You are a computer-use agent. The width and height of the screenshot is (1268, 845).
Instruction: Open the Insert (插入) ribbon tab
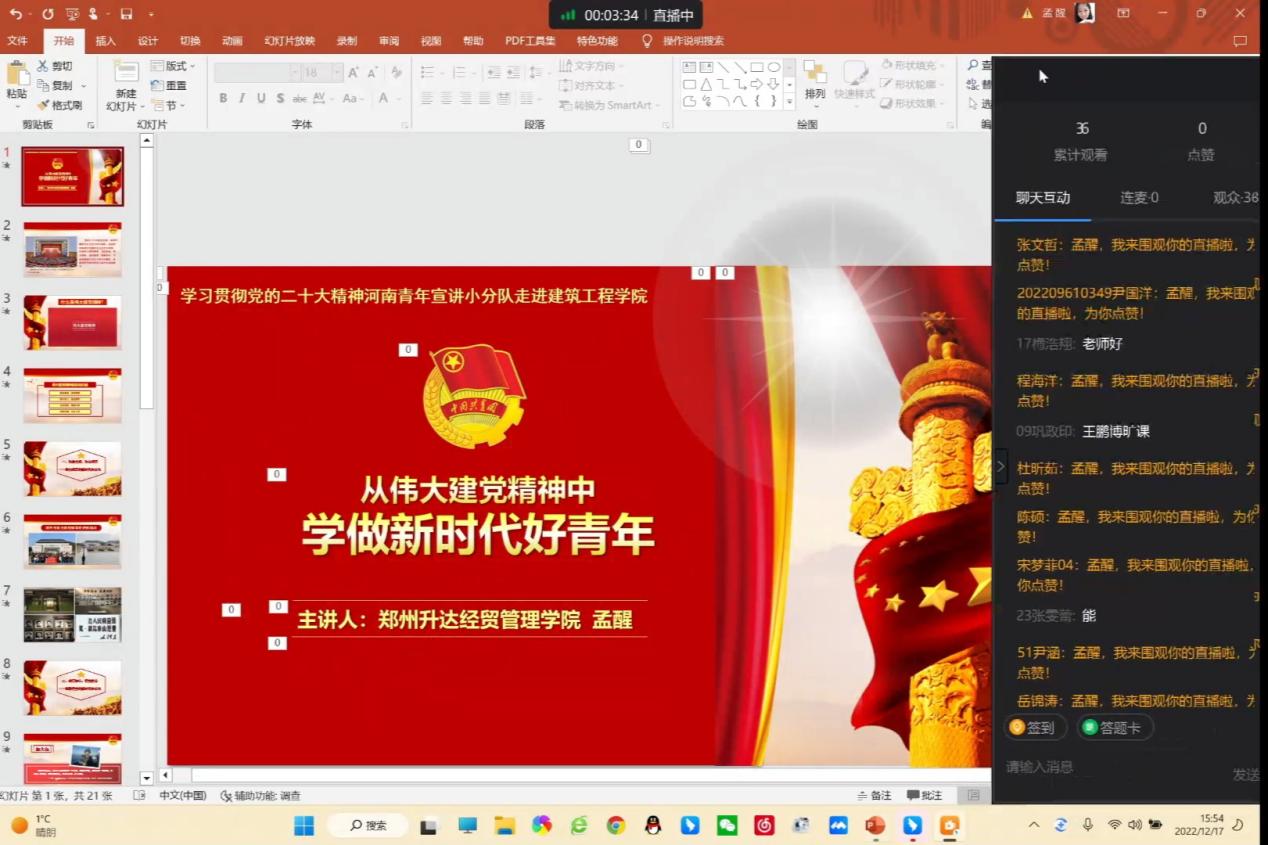coord(106,41)
